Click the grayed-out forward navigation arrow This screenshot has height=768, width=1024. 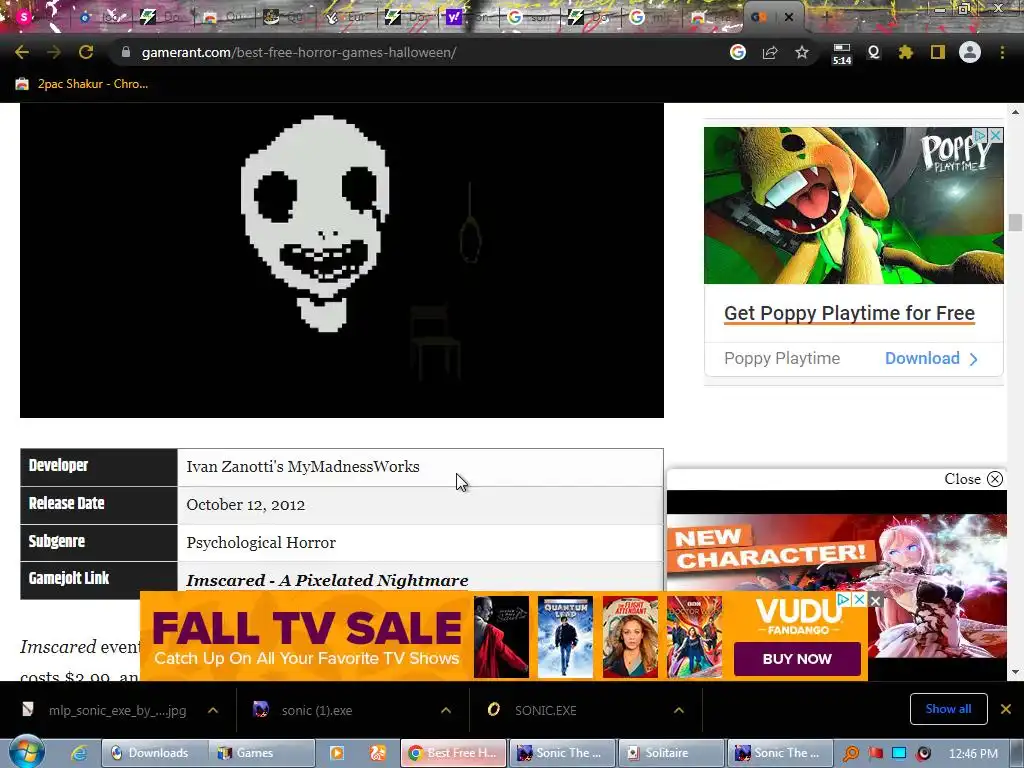pos(54,52)
